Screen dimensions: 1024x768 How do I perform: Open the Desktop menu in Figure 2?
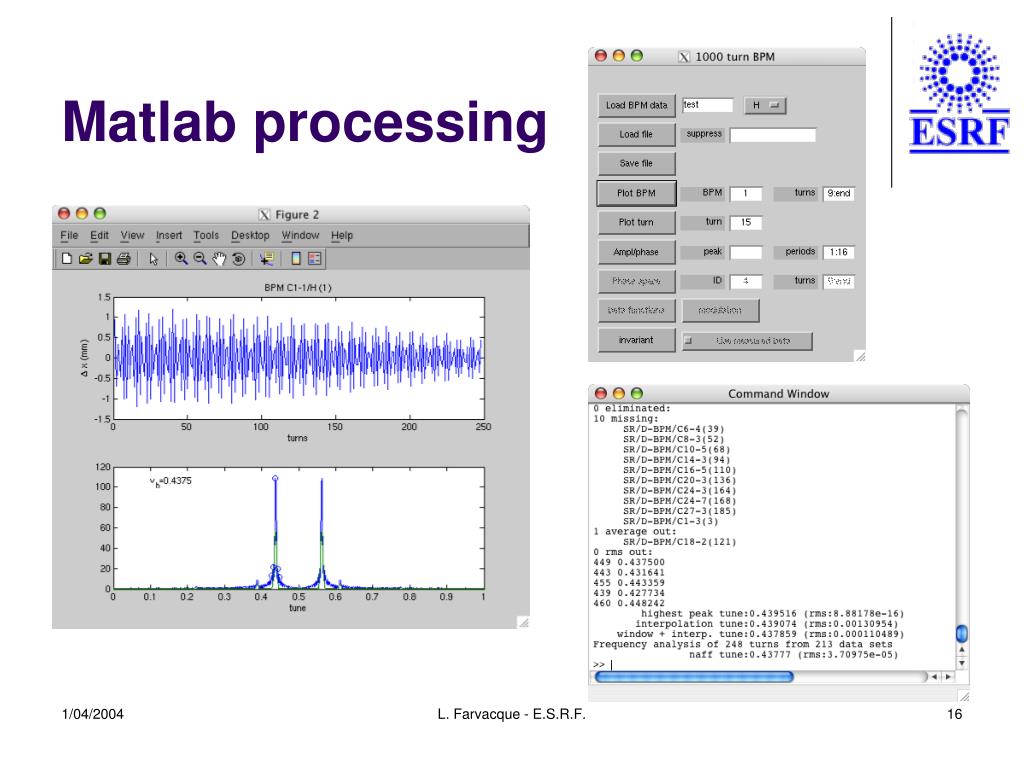pos(250,236)
